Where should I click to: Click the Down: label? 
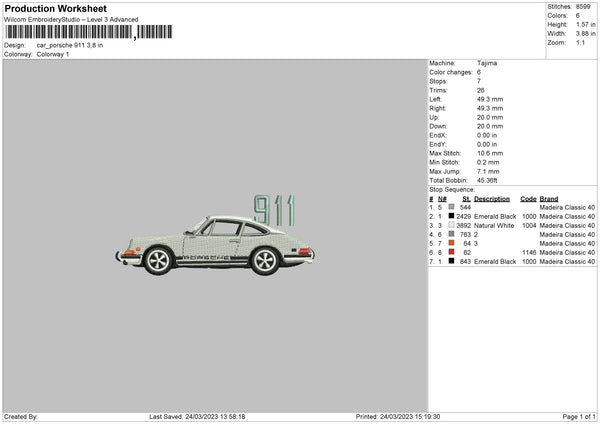point(438,126)
